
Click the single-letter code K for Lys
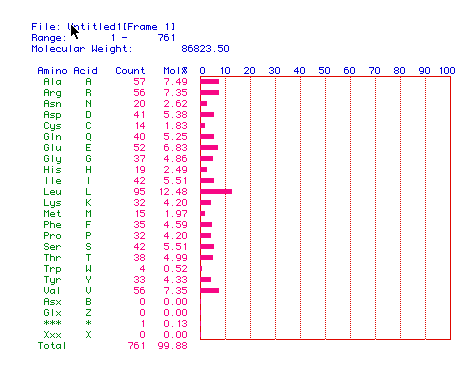point(88,203)
